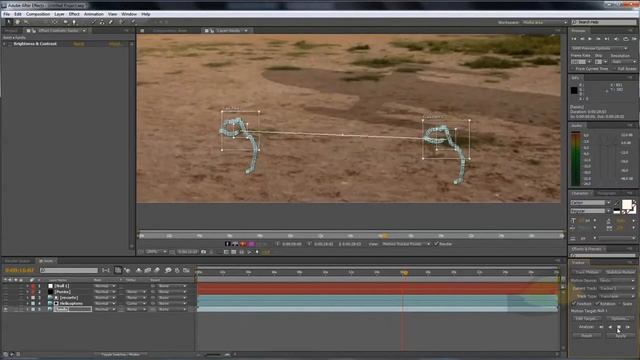Toggle From Current Time checkbox
Image resolution: width=640 pixels, height=360 pixels.
click(x=573, y=69)
